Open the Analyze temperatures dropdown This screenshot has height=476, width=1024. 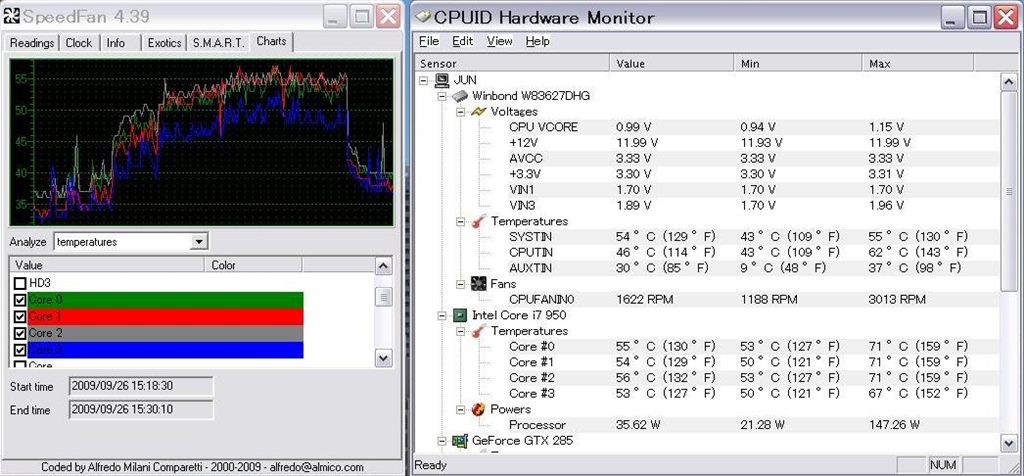[x=199, y=242]
